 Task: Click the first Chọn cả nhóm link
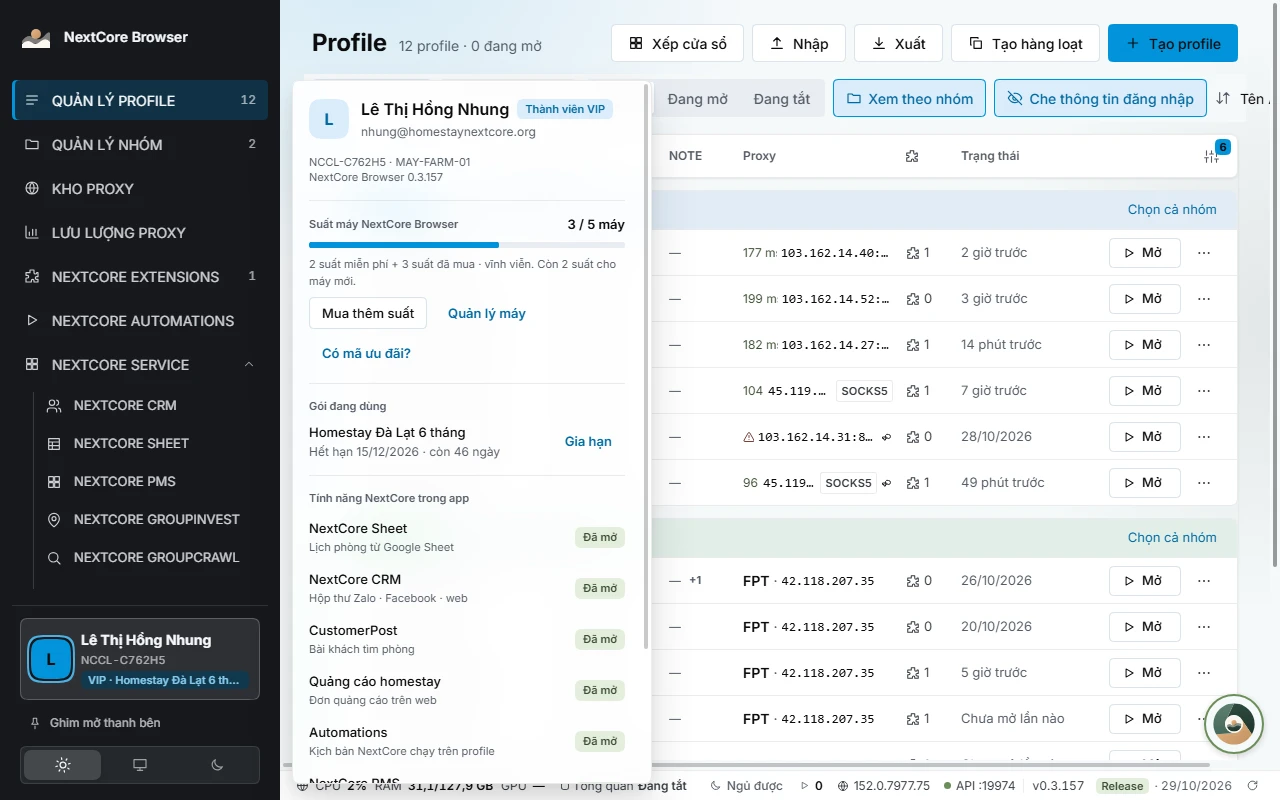point(1172,209)
